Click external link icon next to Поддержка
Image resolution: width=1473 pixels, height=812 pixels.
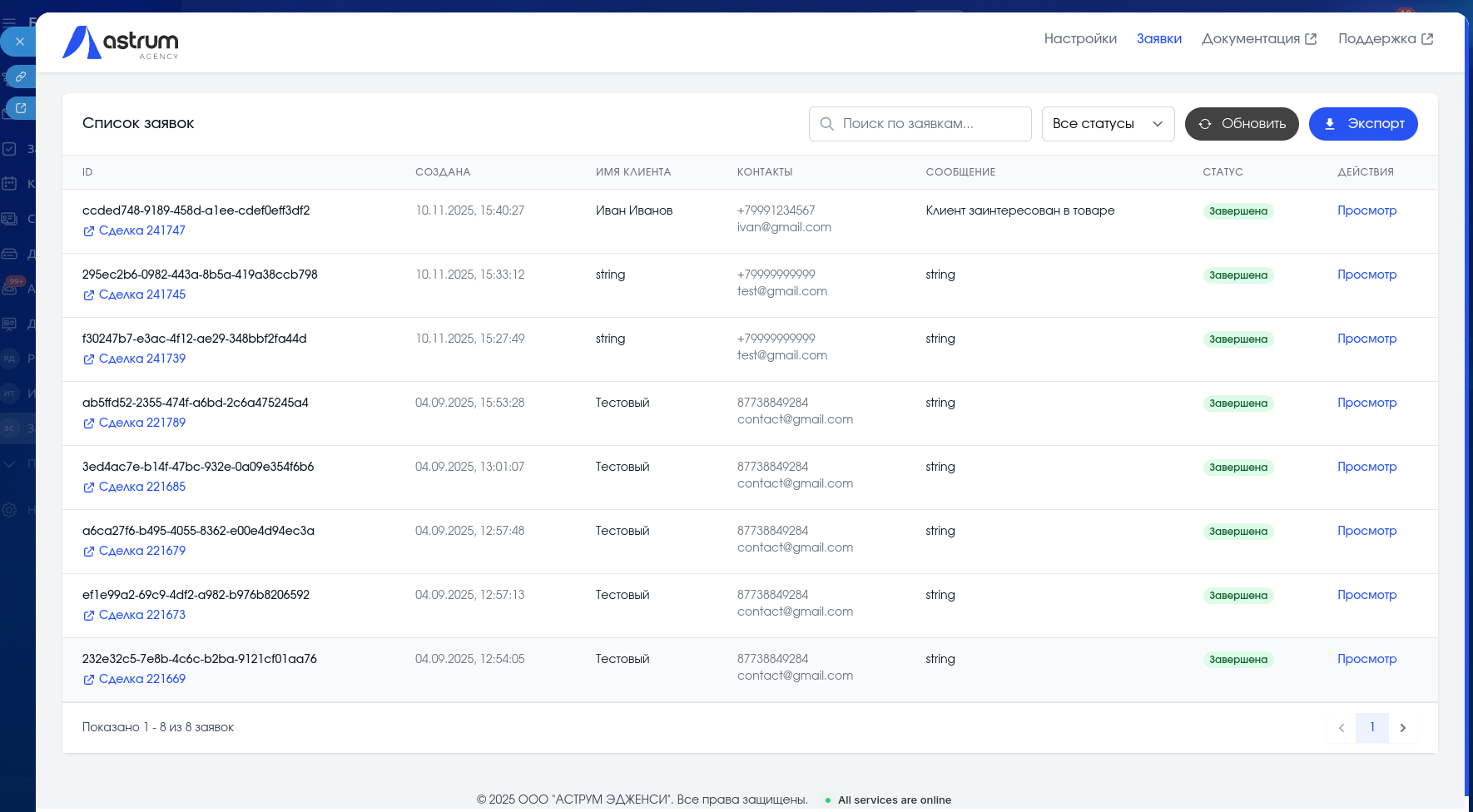coord(1427,39)
